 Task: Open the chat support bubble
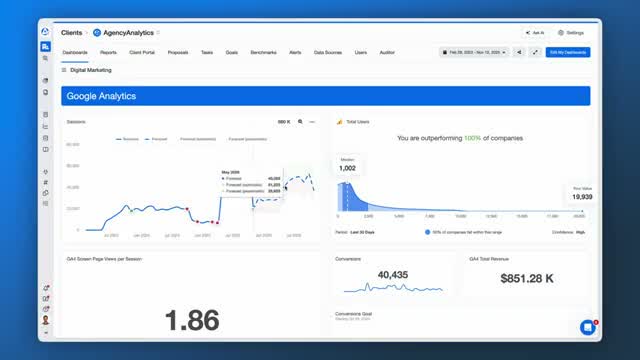pyautogui.click(x=588, y=327)
